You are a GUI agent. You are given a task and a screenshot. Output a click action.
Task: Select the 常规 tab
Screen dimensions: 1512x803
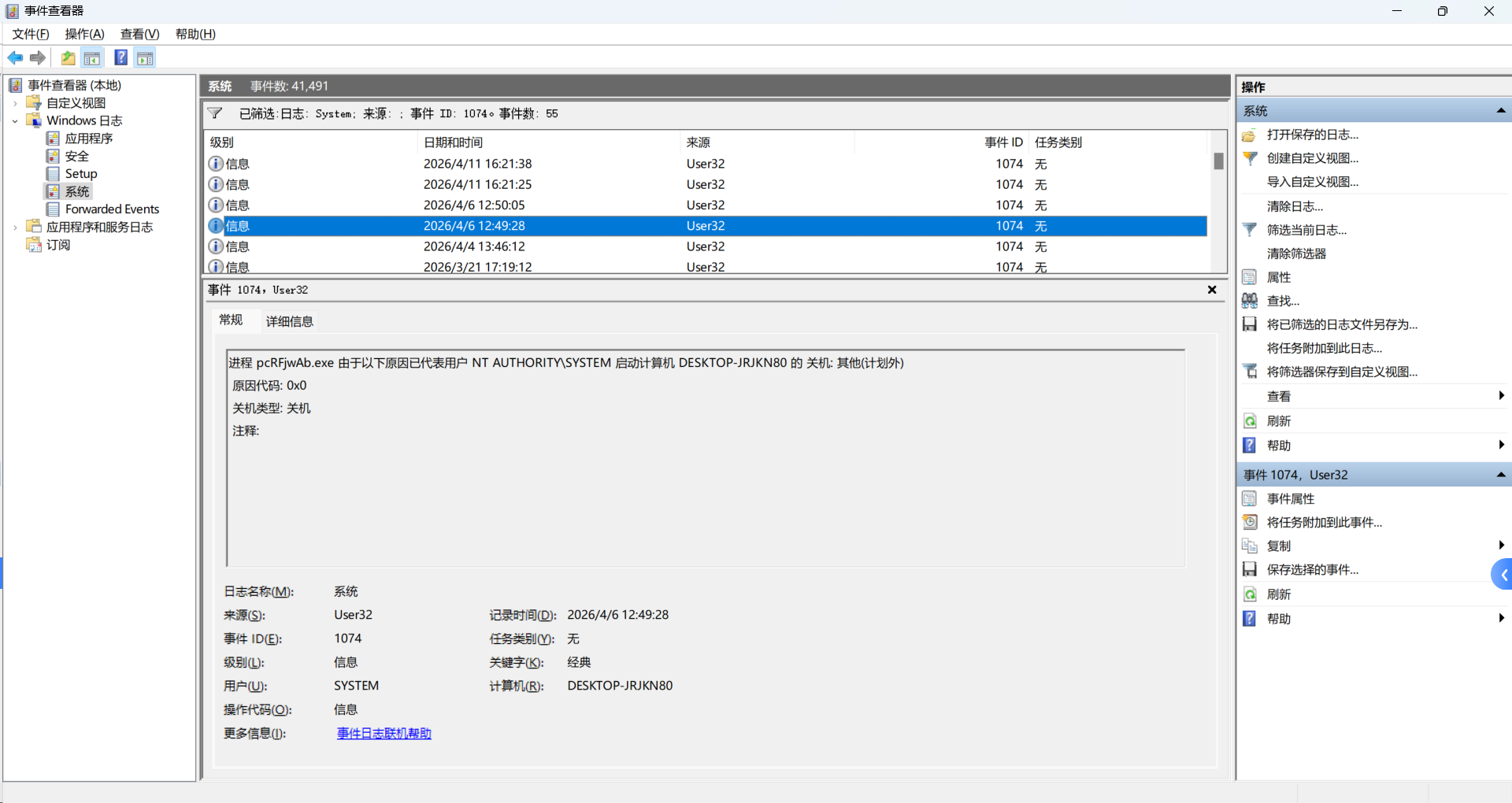[x=231, y=320]
